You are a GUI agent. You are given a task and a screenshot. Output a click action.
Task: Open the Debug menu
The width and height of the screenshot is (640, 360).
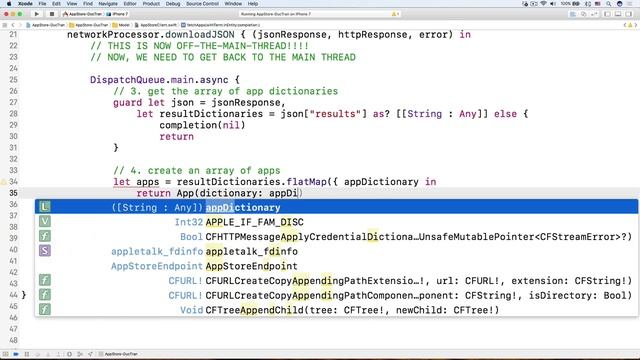pos(173,4)
